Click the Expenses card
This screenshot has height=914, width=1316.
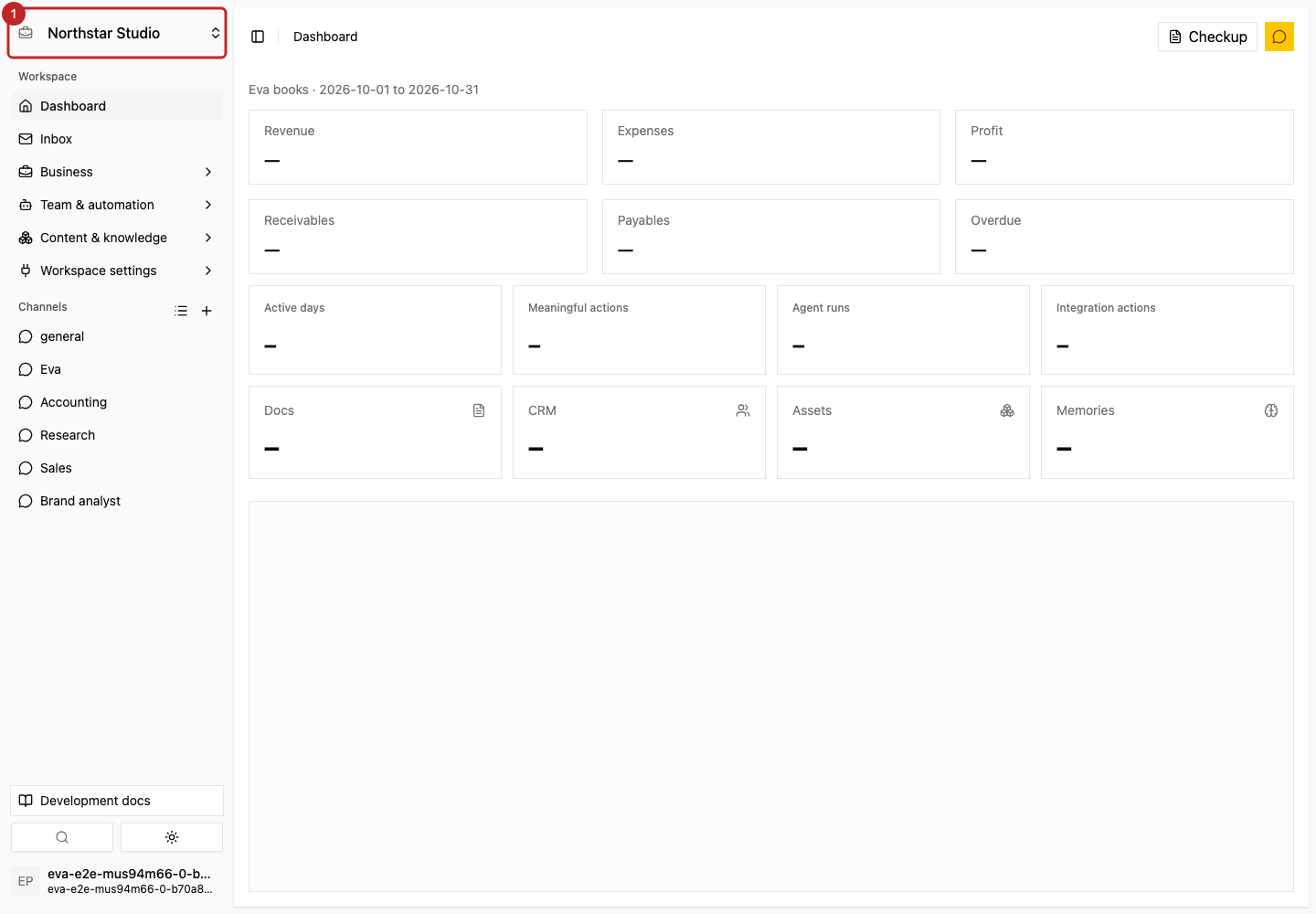point(771,147)
